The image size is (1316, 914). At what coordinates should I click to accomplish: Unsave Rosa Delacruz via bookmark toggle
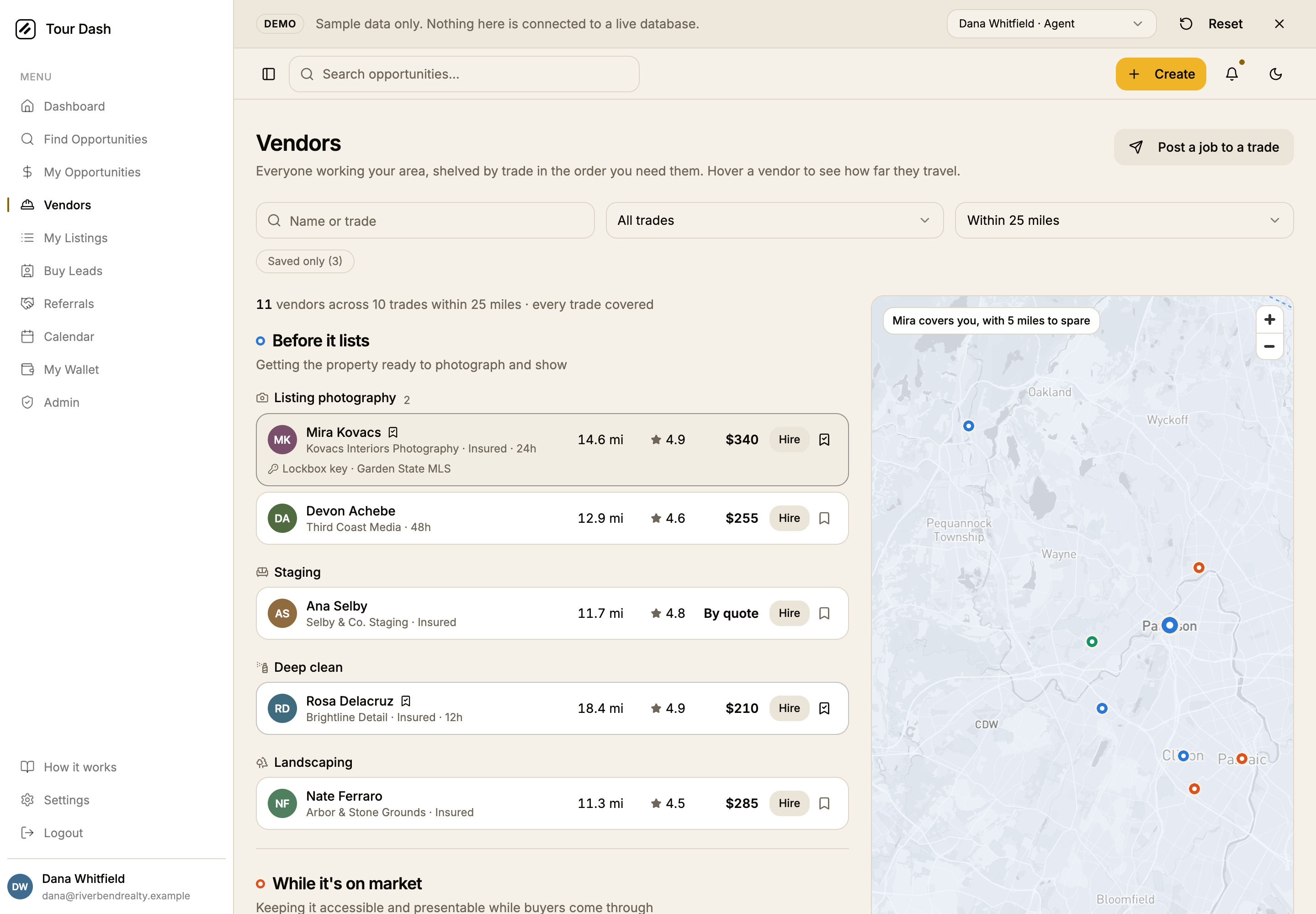click(824, 708)
